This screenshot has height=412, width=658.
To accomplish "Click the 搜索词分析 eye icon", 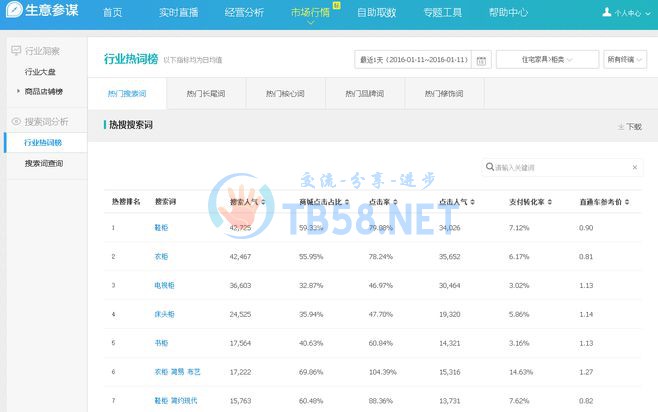I will (x=15, y=122).
